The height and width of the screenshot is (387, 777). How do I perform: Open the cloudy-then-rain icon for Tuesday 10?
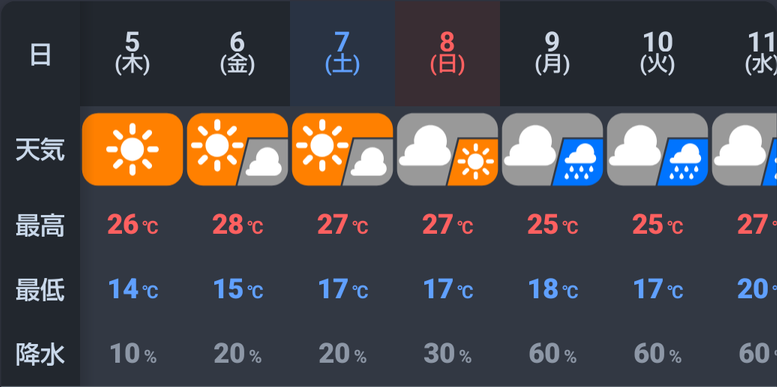[x=658, y=149]
